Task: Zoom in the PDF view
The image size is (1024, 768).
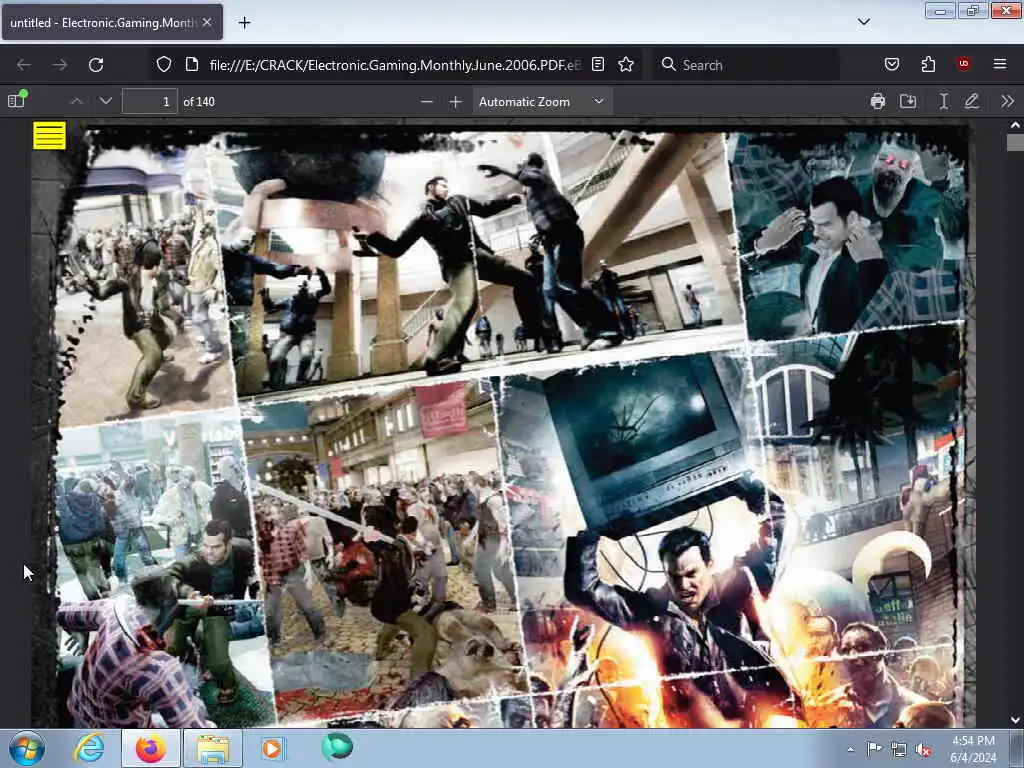Action: point(456,101)
